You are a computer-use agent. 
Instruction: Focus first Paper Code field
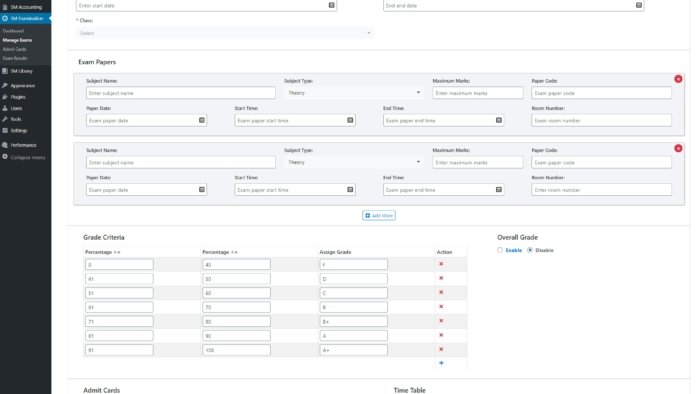(601, 93)
